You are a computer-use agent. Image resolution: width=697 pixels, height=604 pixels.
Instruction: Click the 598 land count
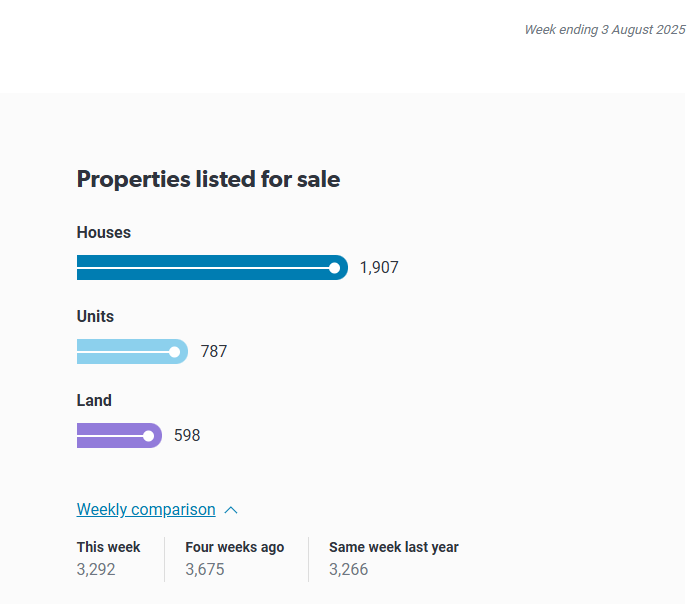[x=187, y=436]
